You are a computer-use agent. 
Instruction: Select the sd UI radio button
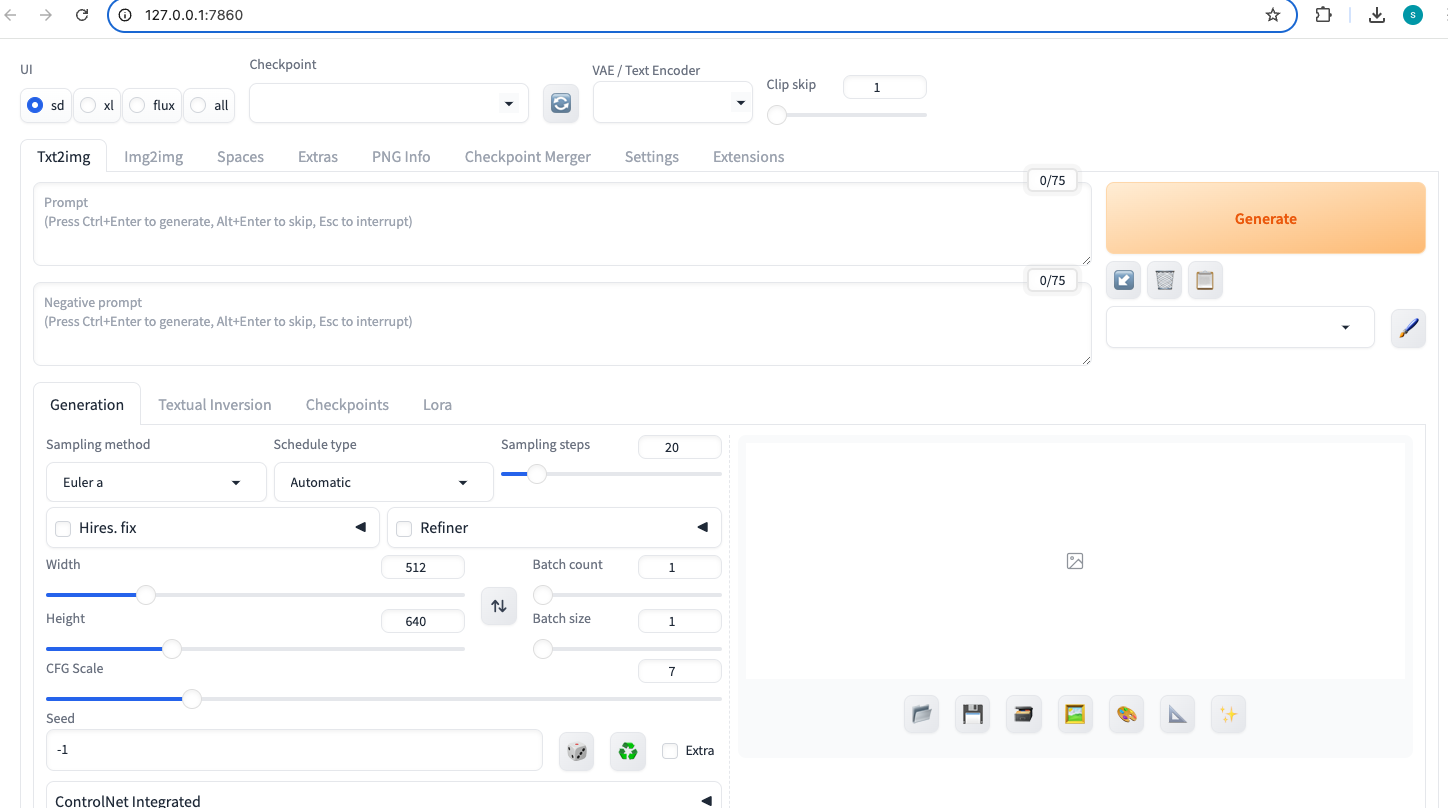pyautogui.click(x=35, y=105)
